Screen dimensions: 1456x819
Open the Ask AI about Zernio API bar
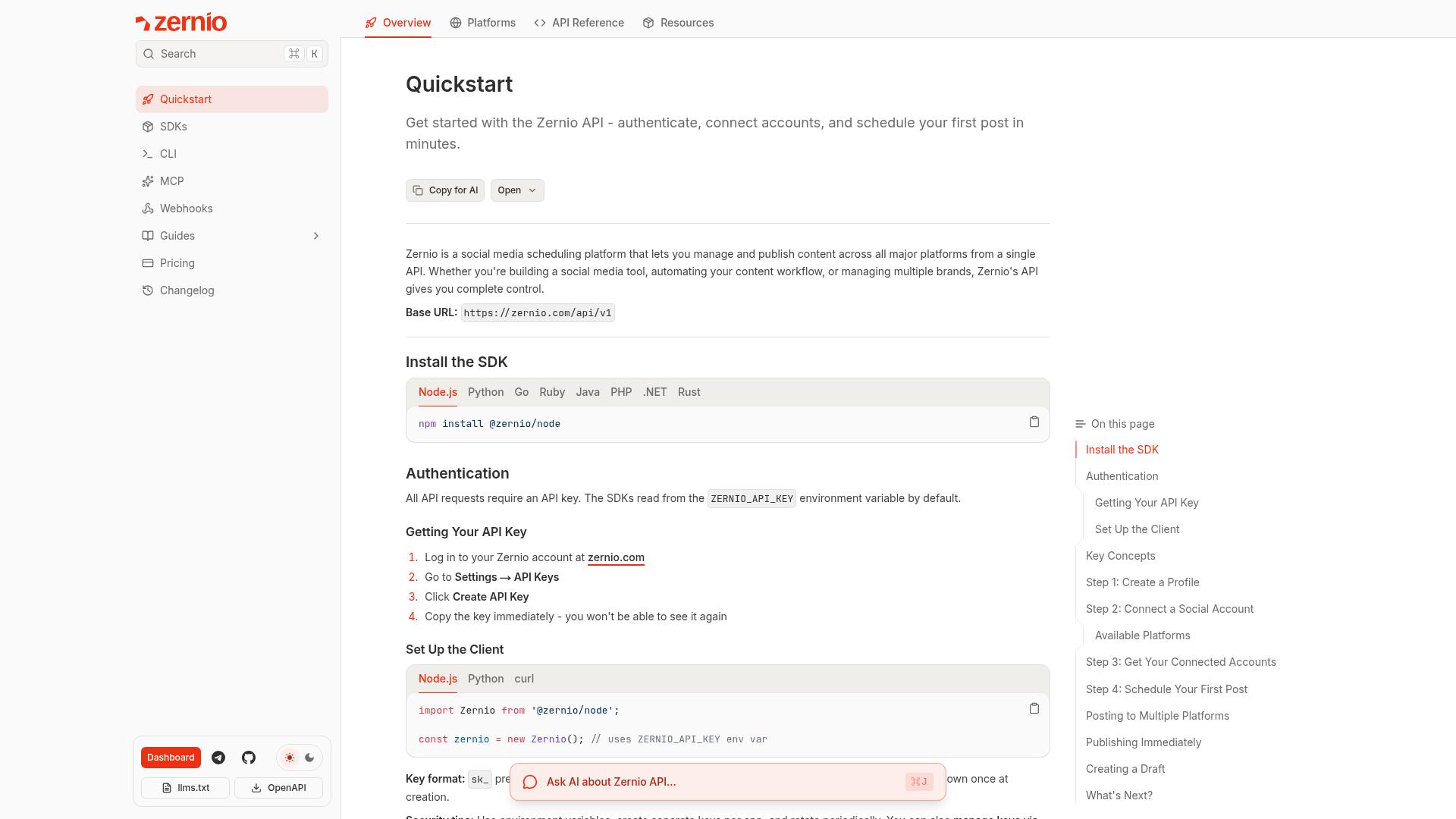click(x=728, y=782)
